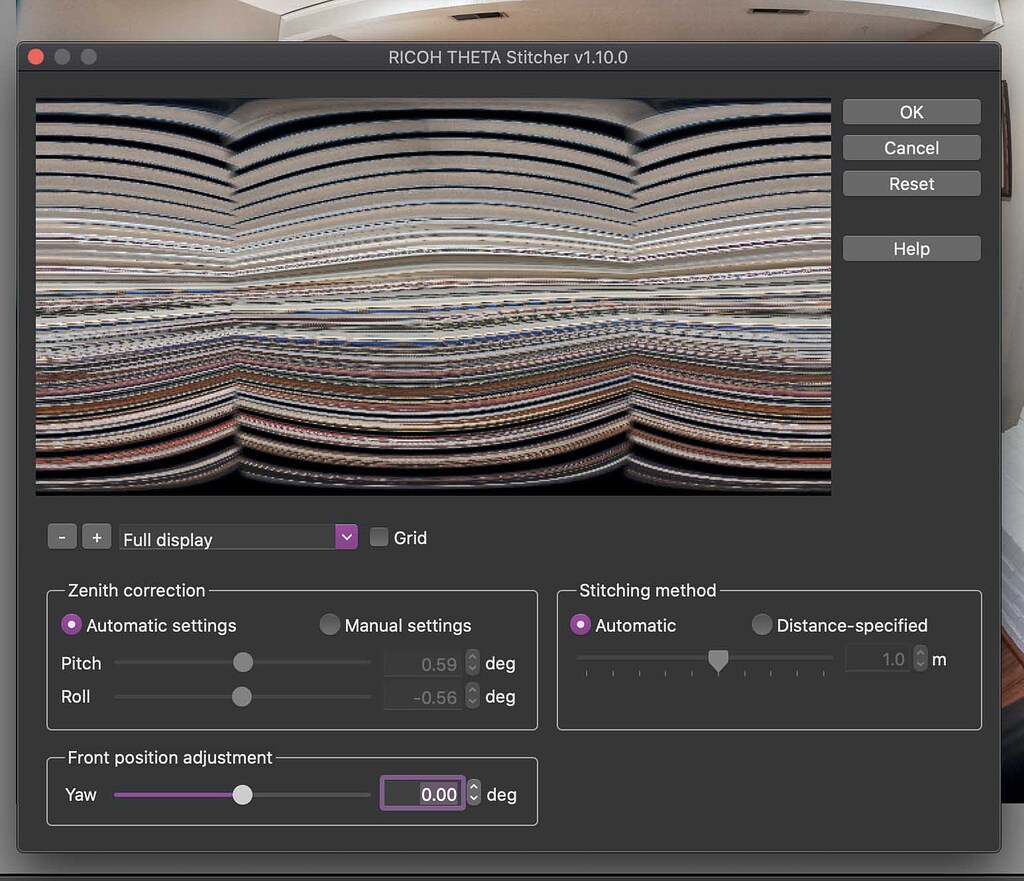Zoom out with the minus button
This screenshot has height=881, width=1024.
pyautogui.click(x=63, y=537)
